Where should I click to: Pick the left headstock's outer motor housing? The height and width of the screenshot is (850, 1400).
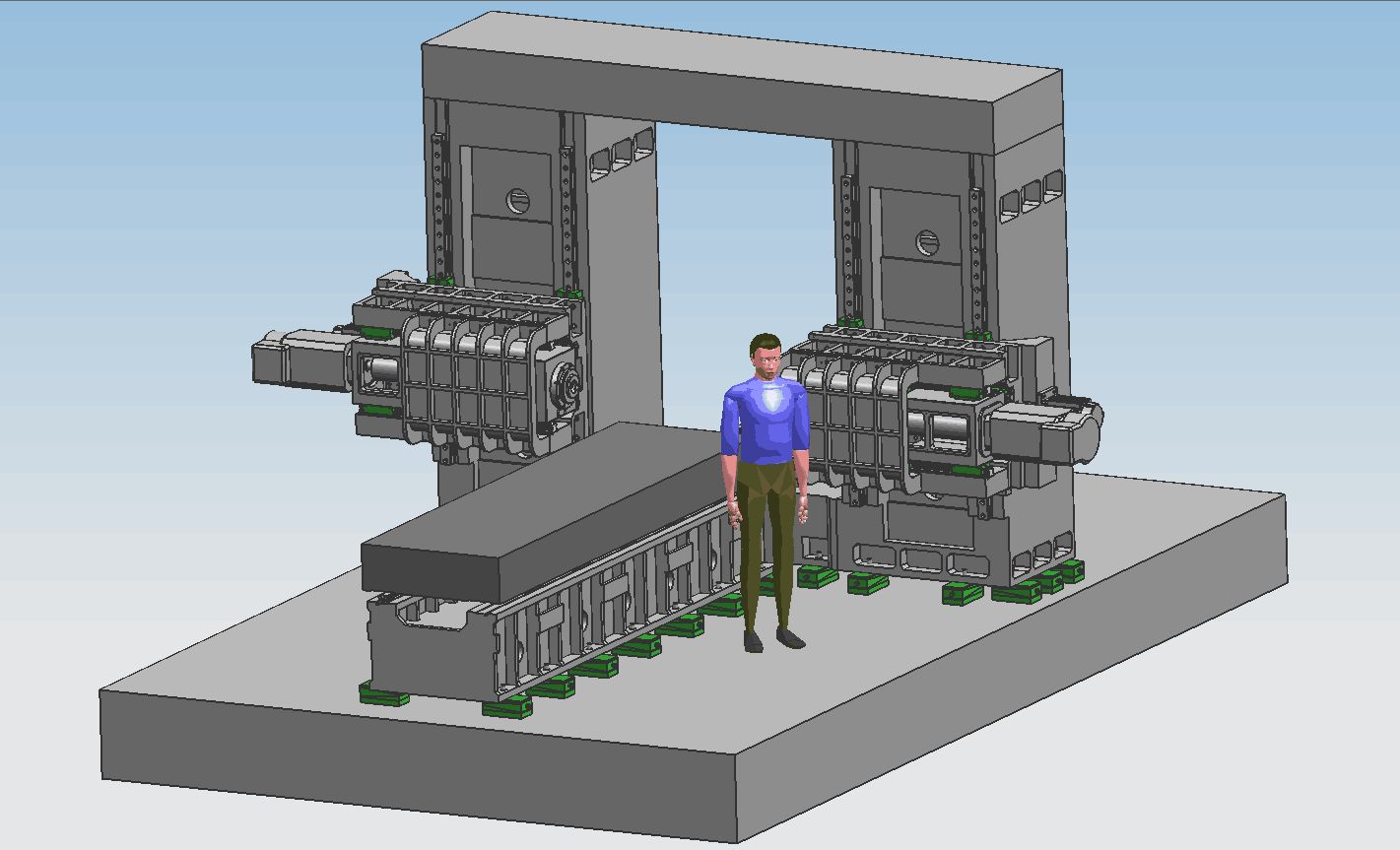pos(300,360)
